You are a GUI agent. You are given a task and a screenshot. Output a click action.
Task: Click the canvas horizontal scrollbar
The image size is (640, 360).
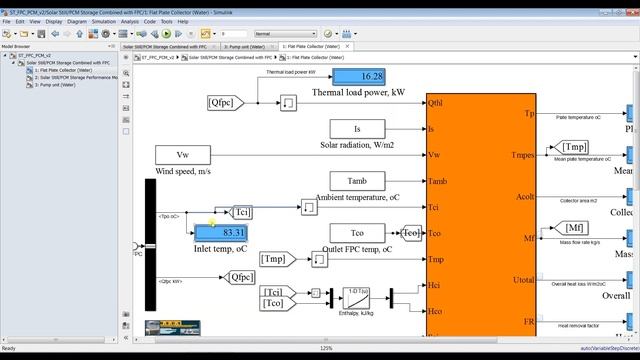pos(326,340)
